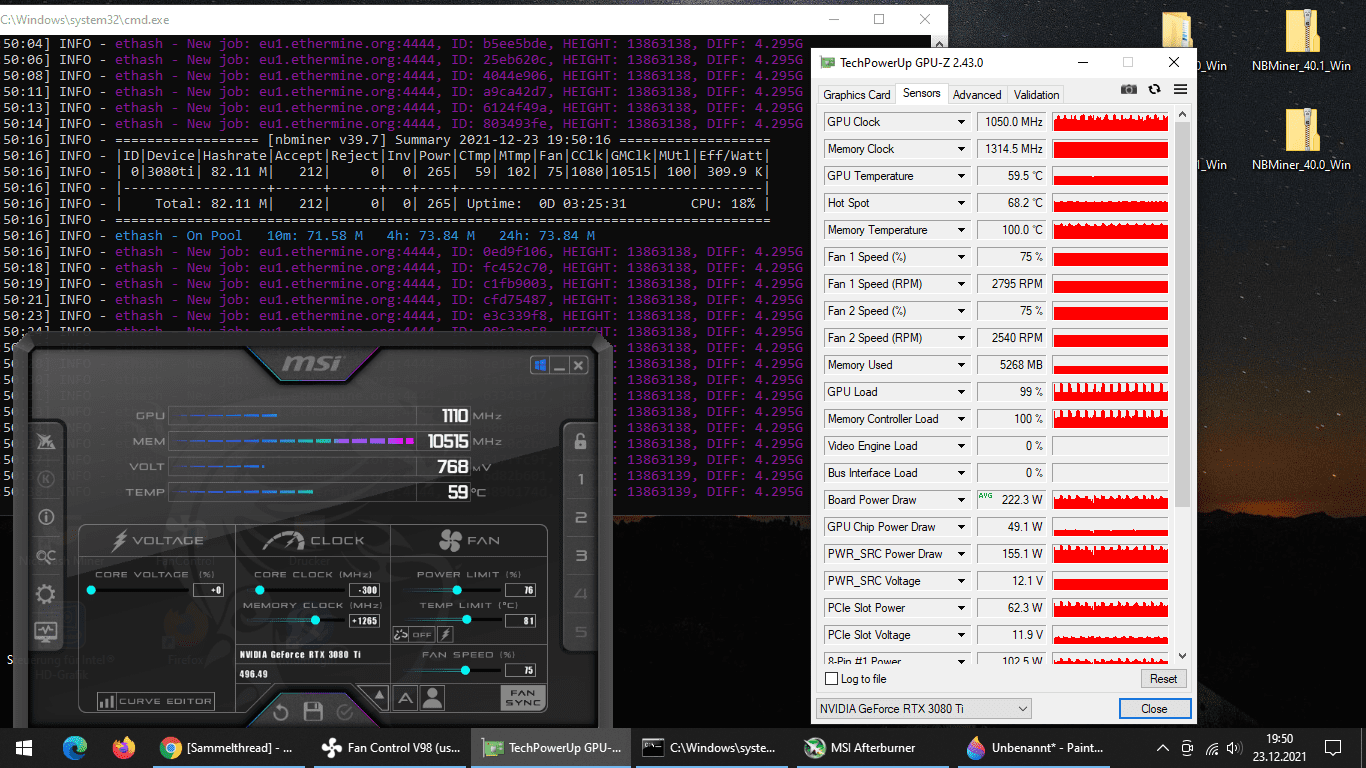This screenshot has height=768, width=1366.
Task: Open the Afterburner information icon
Action: [x=46, y=517]
